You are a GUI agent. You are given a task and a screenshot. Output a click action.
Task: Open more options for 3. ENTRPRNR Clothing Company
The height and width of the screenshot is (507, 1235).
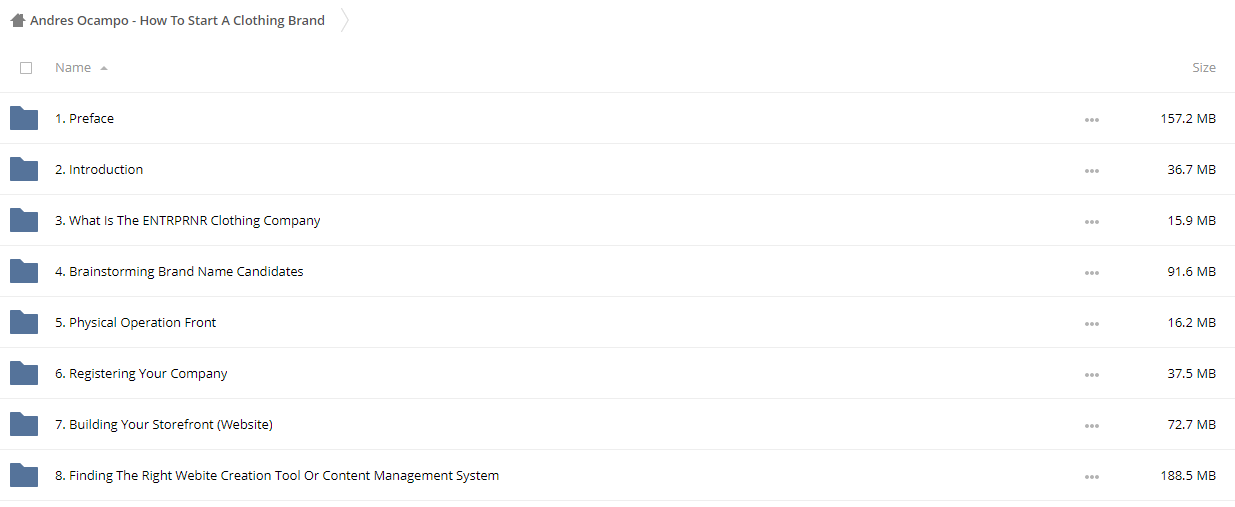tap(1091, 222)
